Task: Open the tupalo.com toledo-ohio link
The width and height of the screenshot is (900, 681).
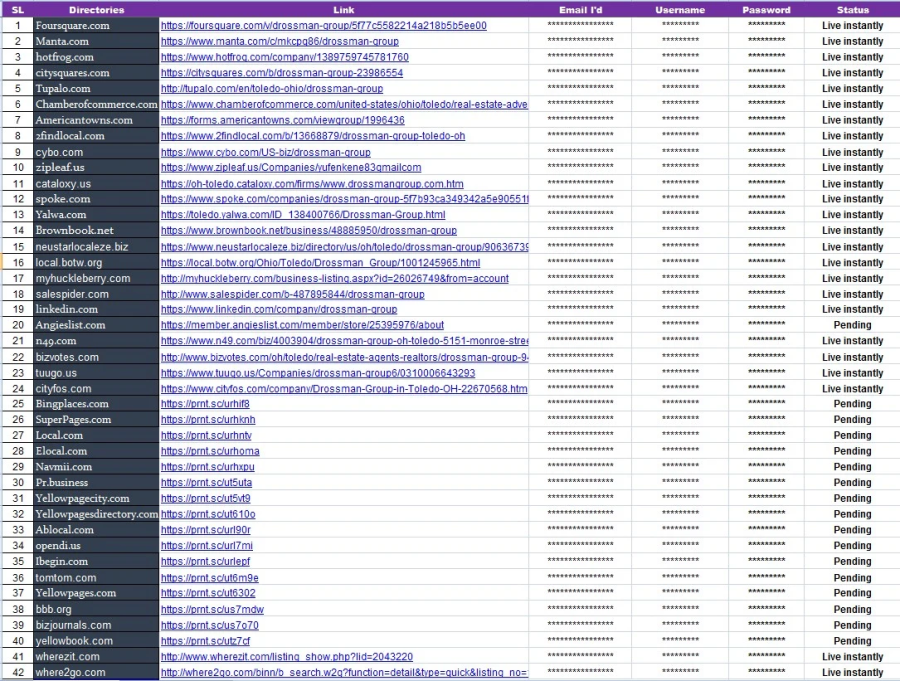Action: pyautogui.click(x=272, y=88)
